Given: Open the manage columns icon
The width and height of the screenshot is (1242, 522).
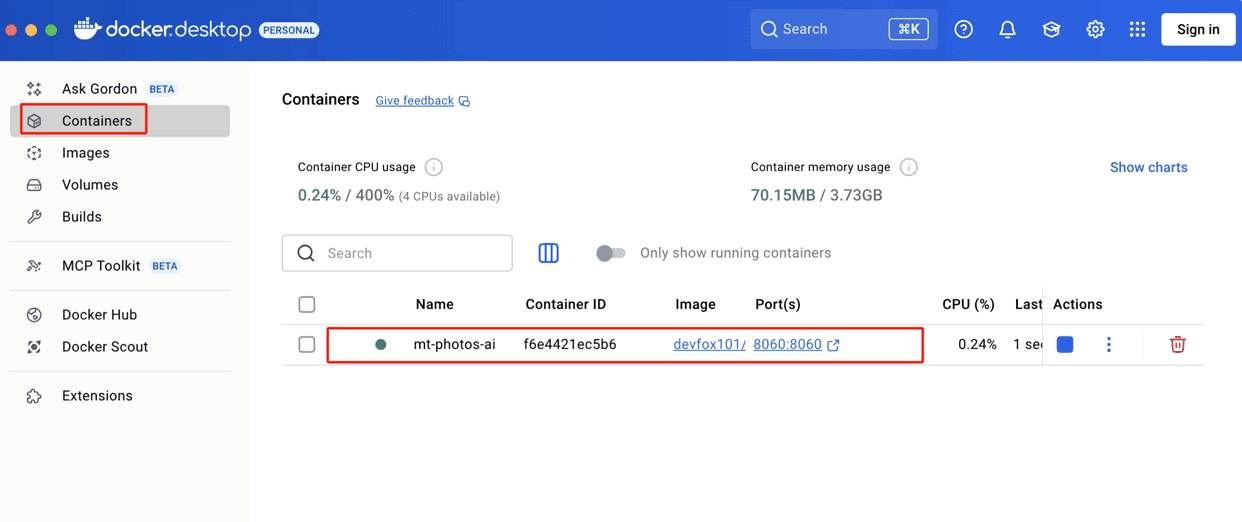Looking at the screenshot, I should click(x=548, y=253).
